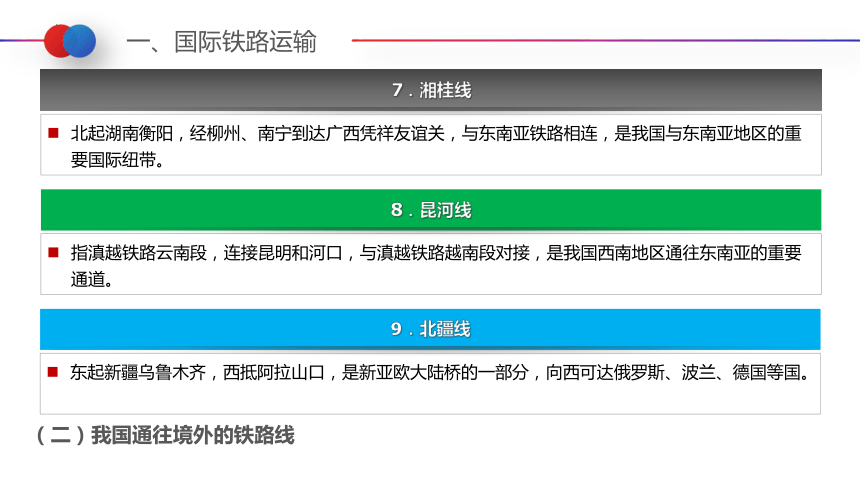Click the text starting 北起湖南衡阳
Screen dimensions: 860x484
click(x=436, y=146)
